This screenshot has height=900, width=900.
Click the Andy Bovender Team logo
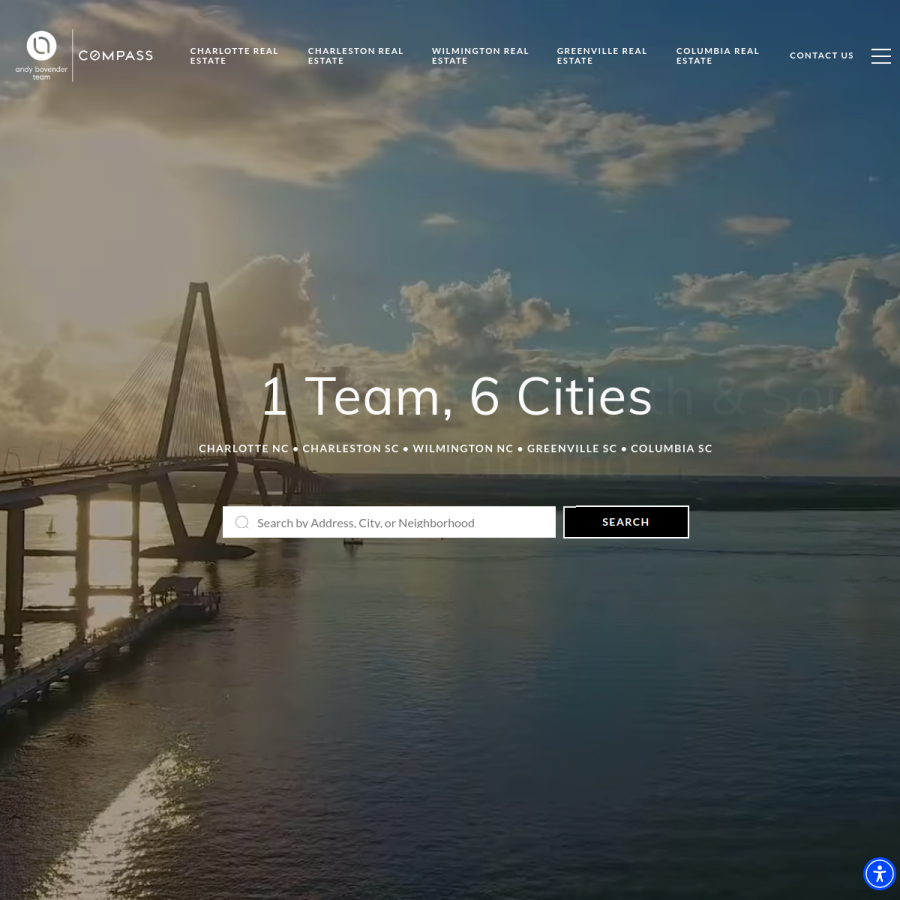point(41,56)
